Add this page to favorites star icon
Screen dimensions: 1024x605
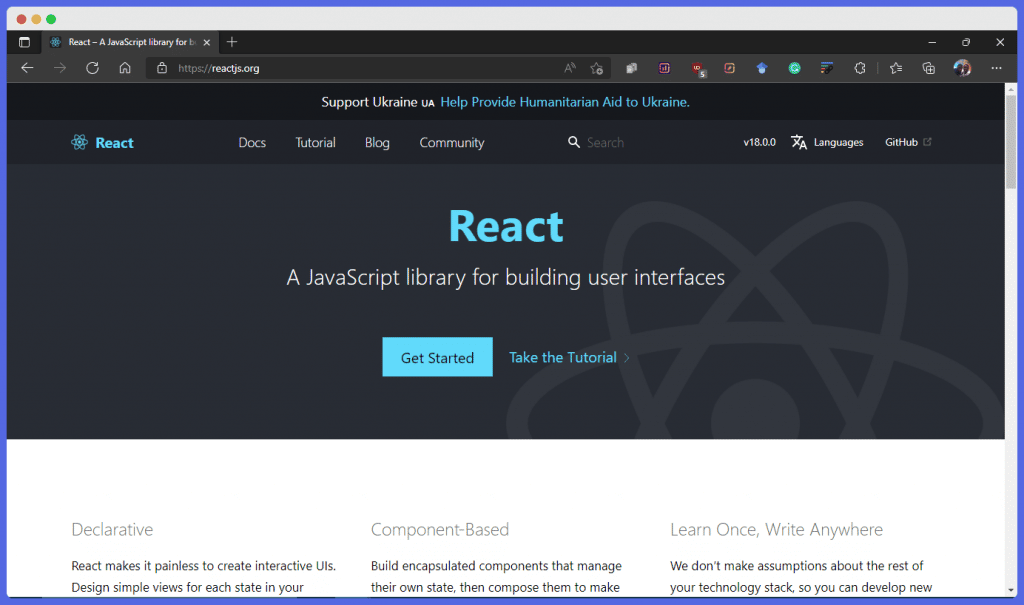tap(596, 68)
